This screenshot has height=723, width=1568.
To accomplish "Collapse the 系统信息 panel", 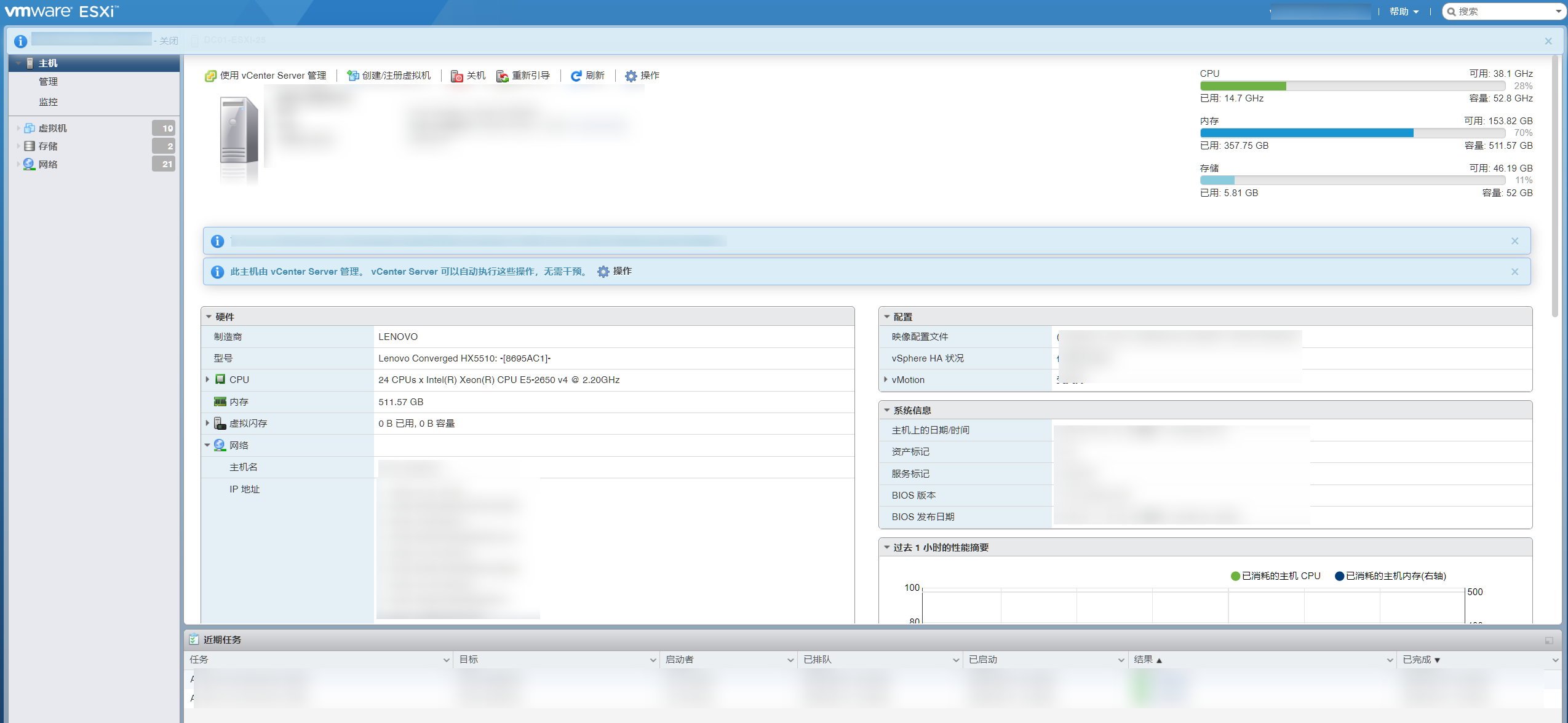I will [886, 410].
